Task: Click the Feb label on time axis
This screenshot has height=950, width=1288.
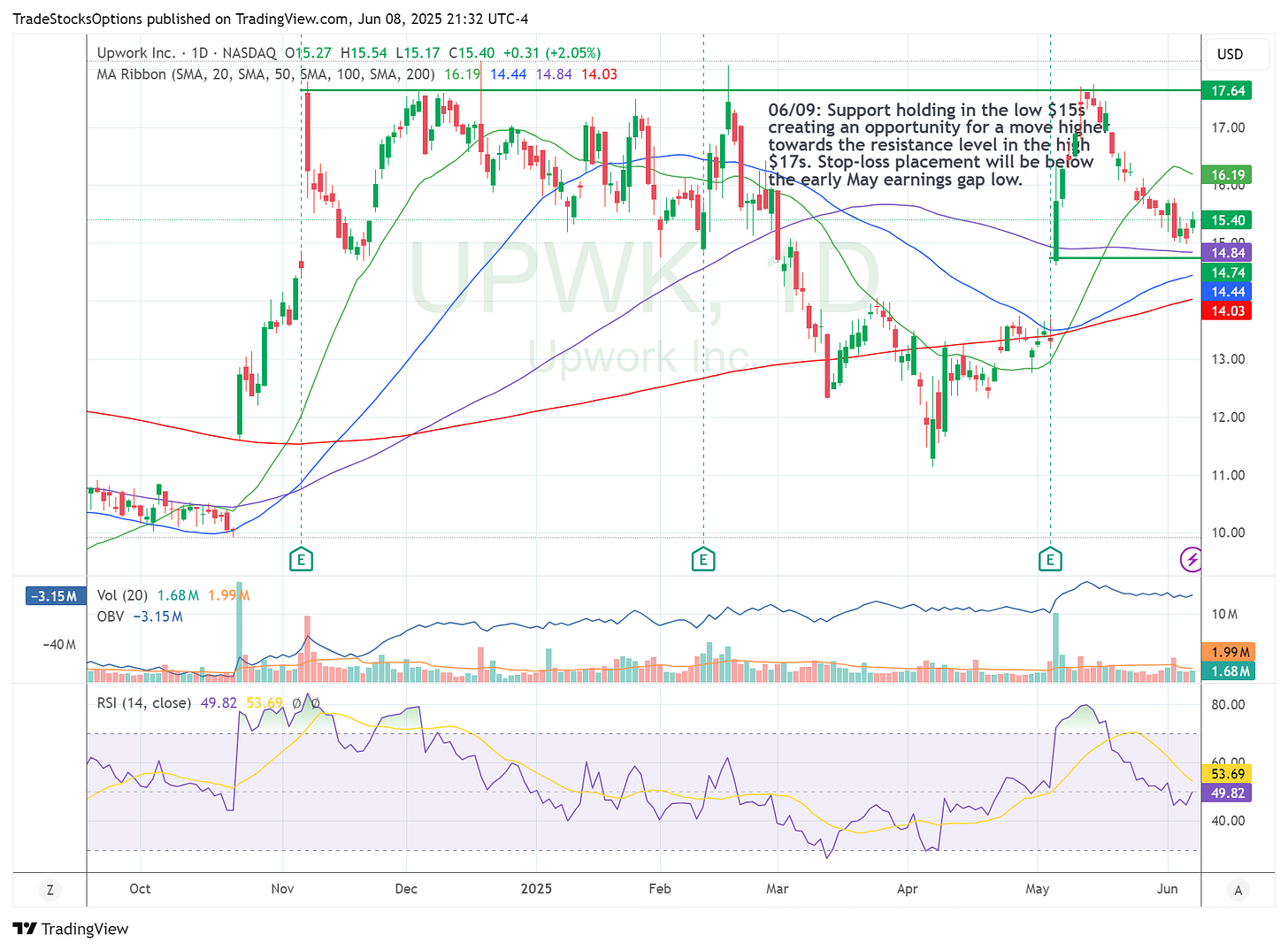Action: point(660,888)
